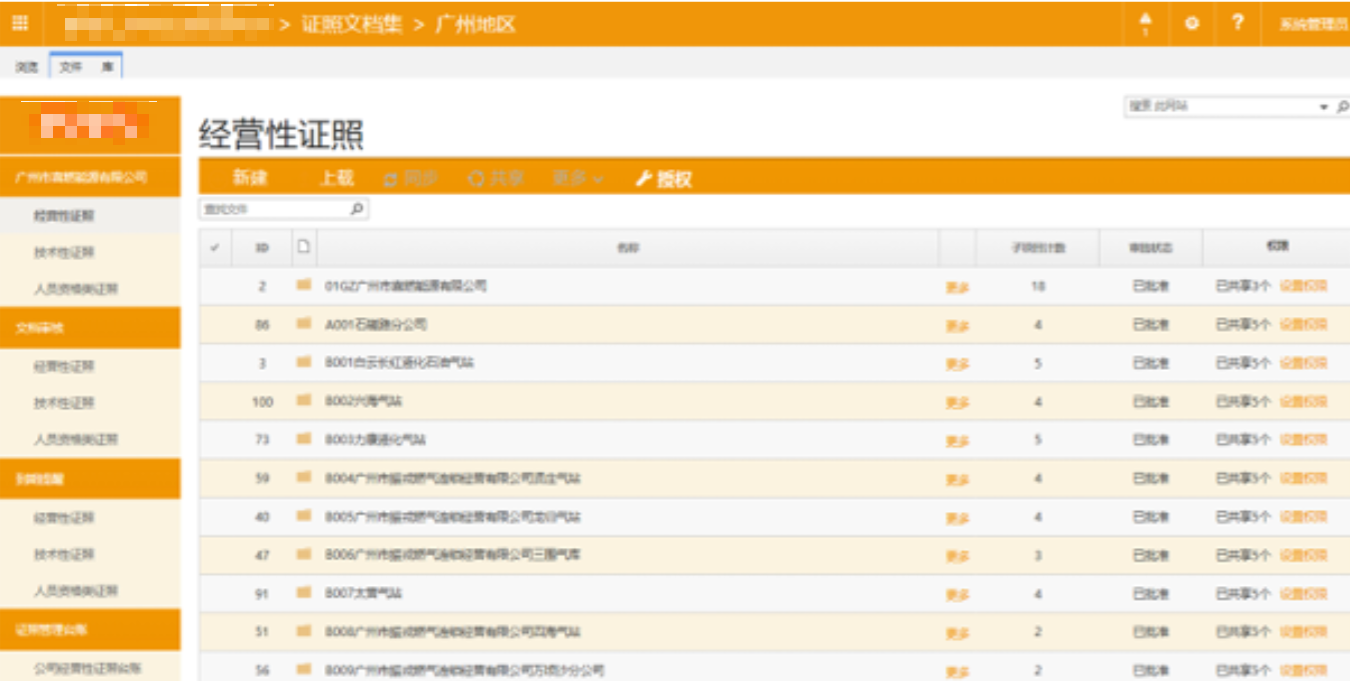This screenshot has height=681, width=1350.
Task: Click the site search magnifier icon
Action: [1342, 106]
